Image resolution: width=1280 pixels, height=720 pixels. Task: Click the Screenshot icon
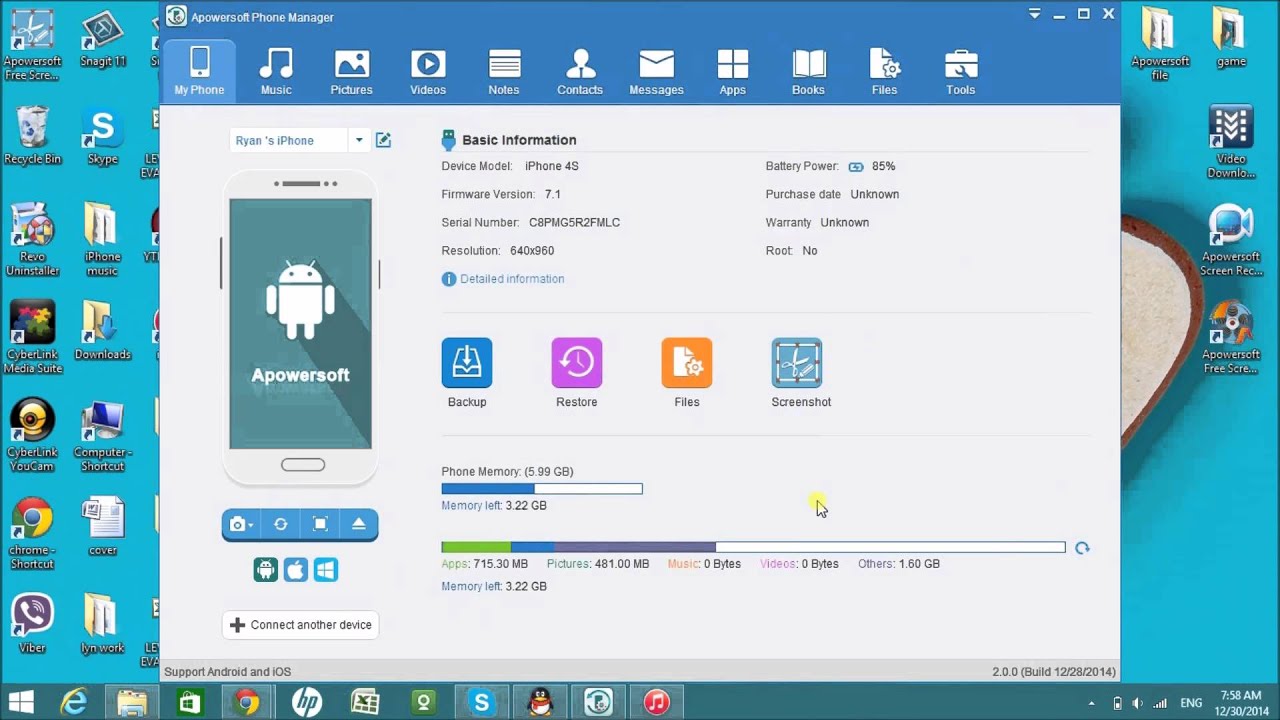[797, 363]
